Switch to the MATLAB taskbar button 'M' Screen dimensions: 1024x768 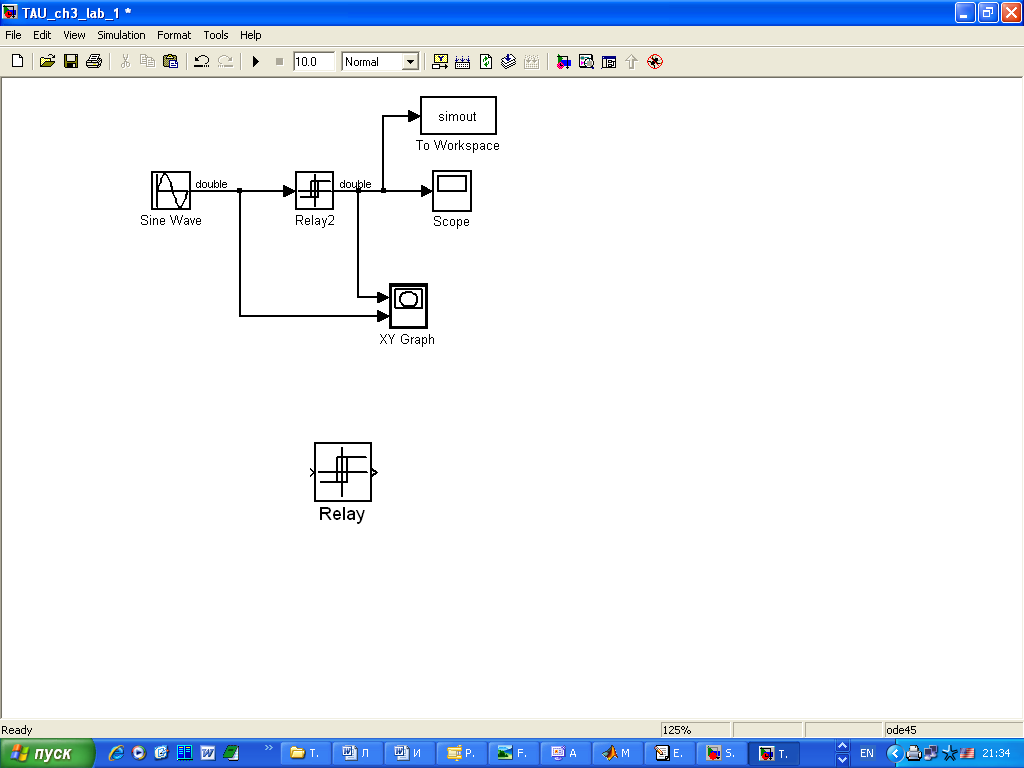pyautogui.click(x=618, y=753)
